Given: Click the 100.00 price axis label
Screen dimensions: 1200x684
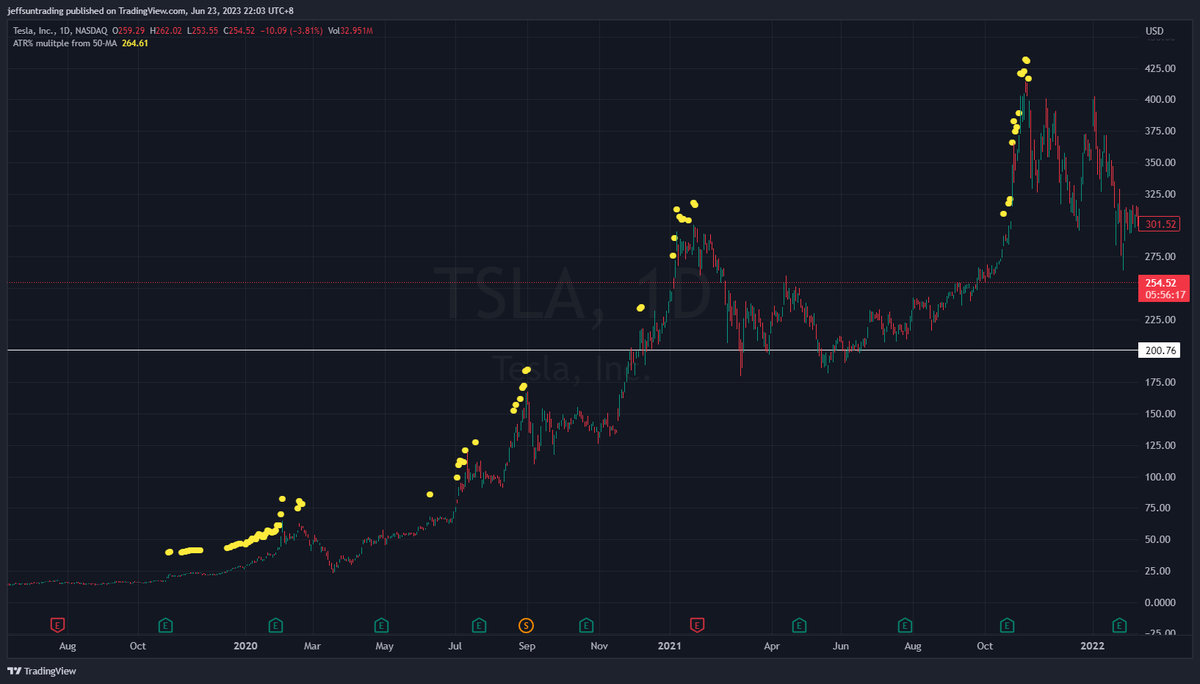Looking at the screenshot, I should 1160,477.
